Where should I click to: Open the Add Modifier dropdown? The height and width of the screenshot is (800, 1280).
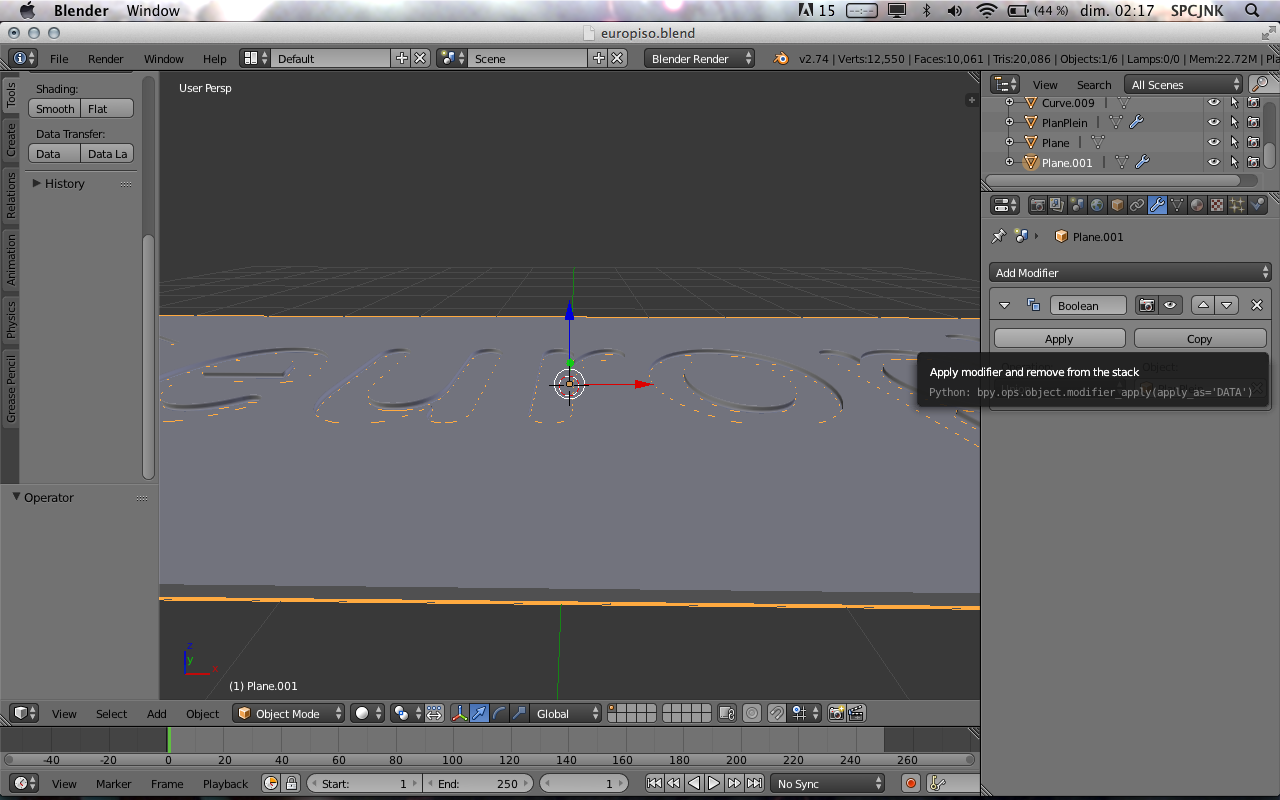click(1130, 272)
